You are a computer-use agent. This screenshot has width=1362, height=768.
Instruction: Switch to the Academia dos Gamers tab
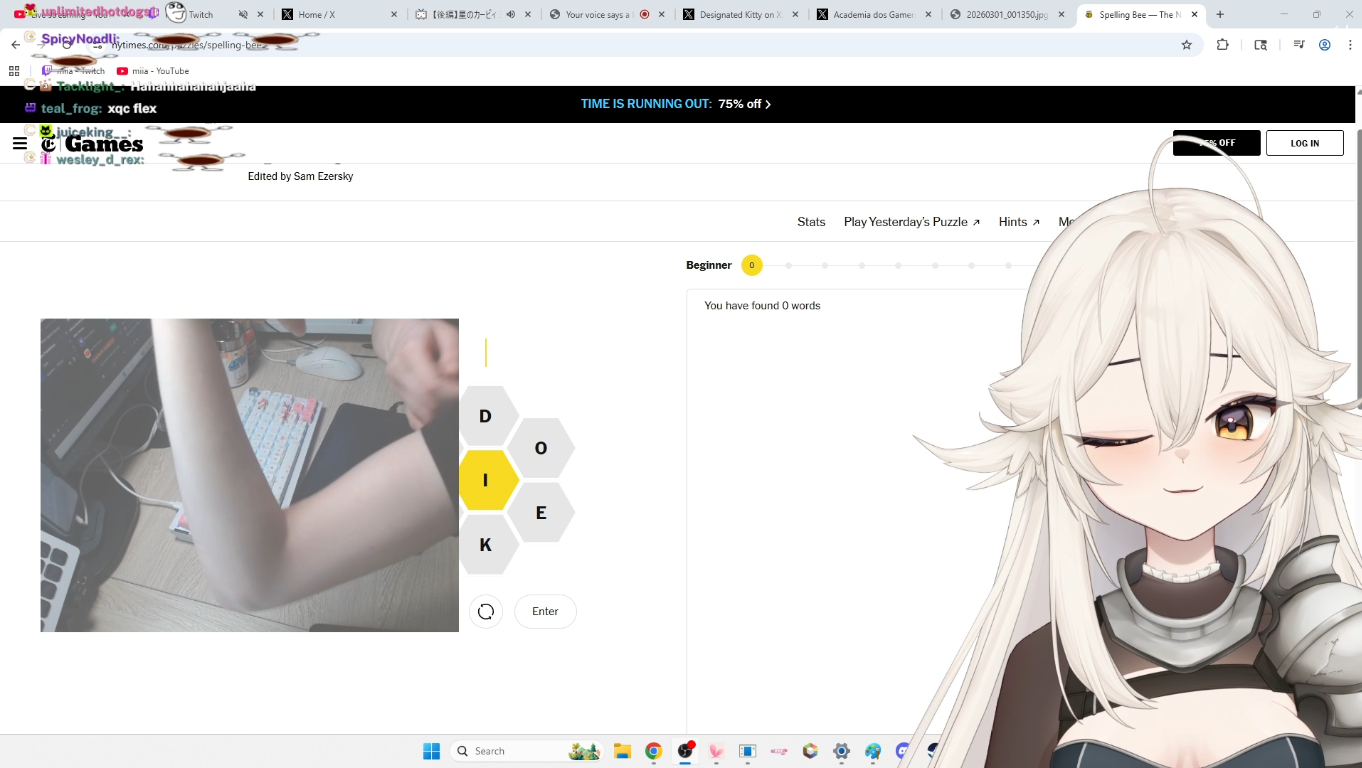coord(874,15)
